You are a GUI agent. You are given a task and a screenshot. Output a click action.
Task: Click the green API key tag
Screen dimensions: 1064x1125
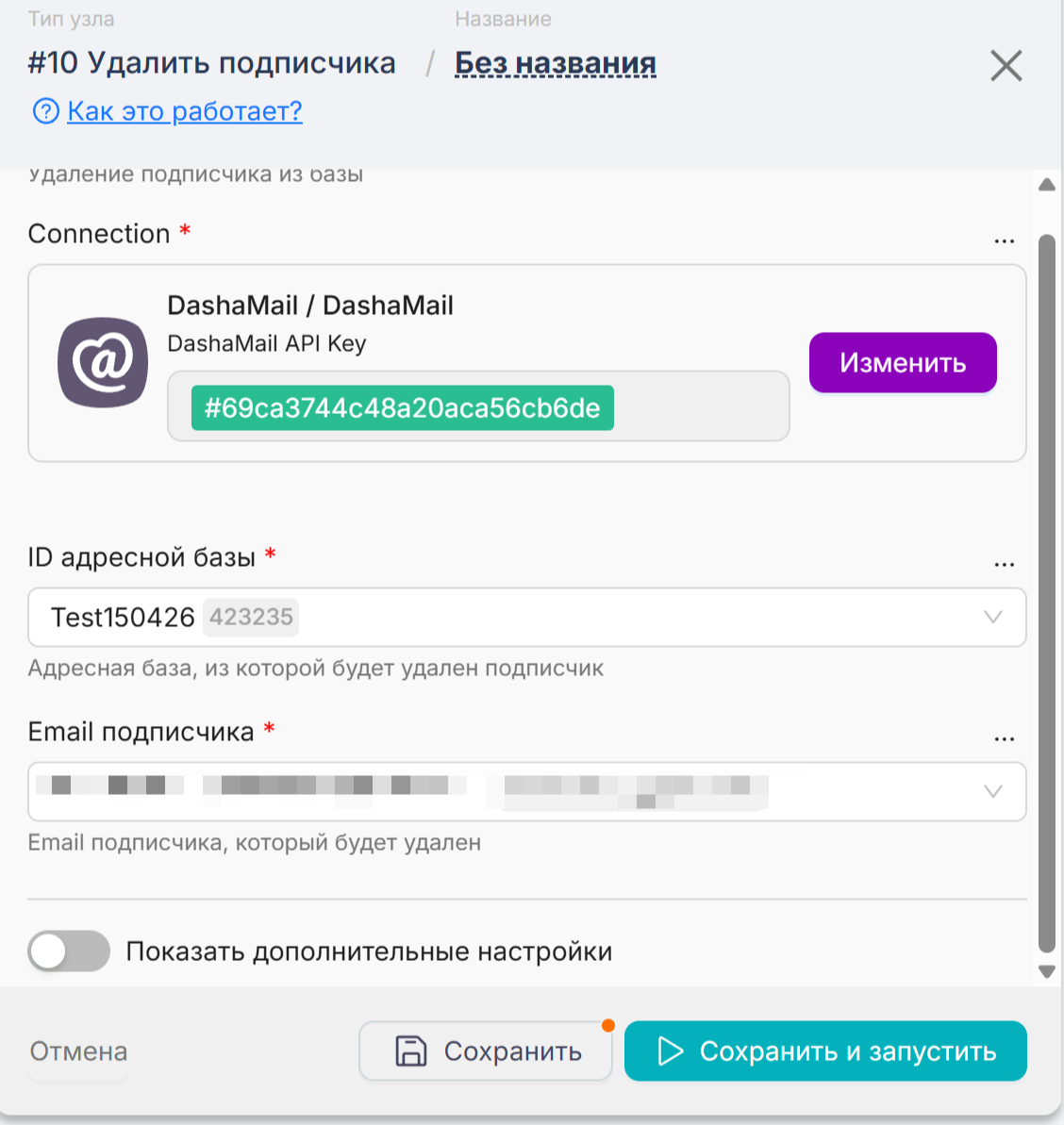pos(403,408)
